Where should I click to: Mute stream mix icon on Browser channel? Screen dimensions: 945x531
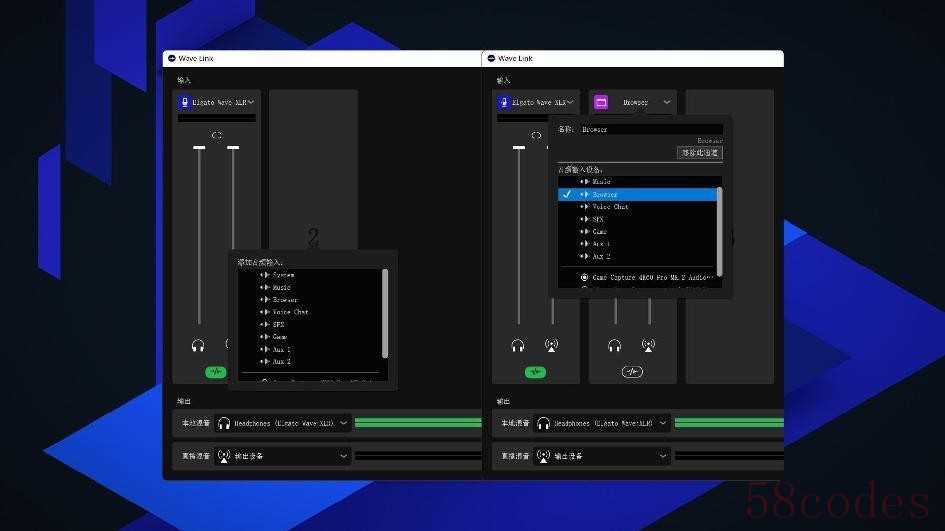pyautogui.click(x=648, y=345)
